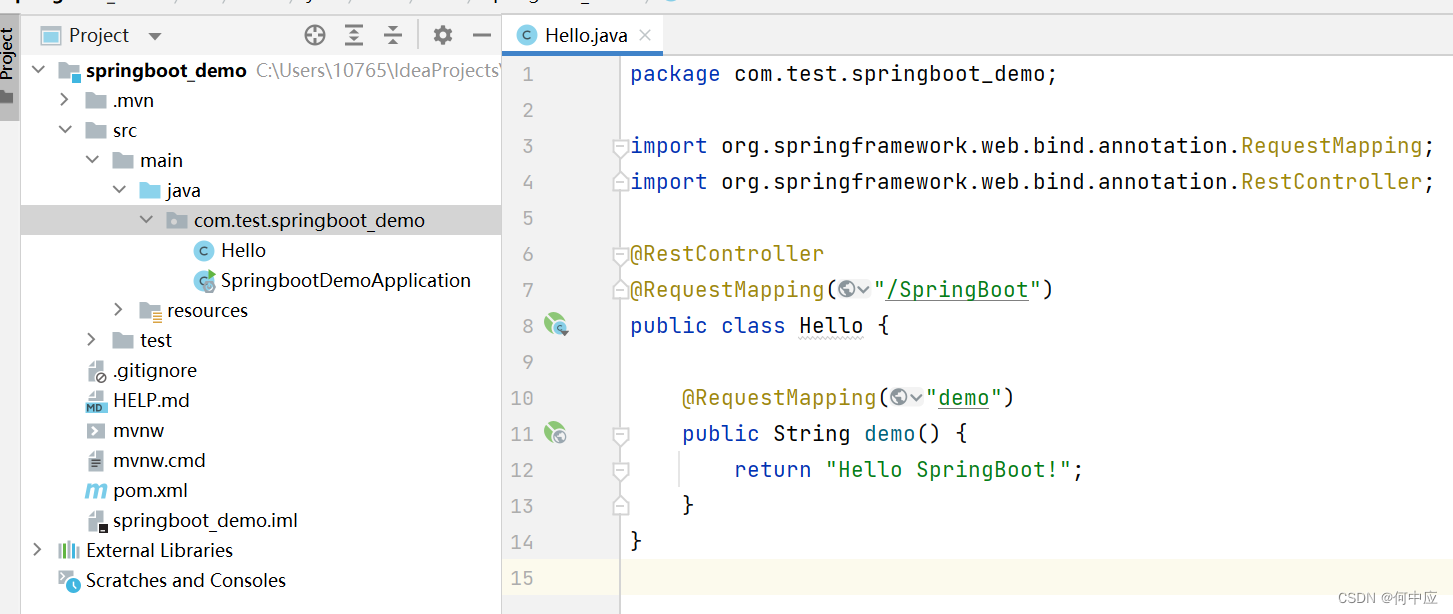Viewport: 1453px width, 614px height.
Task: Click the locate/select opened file target icon
Action: [x=315, y=36]
